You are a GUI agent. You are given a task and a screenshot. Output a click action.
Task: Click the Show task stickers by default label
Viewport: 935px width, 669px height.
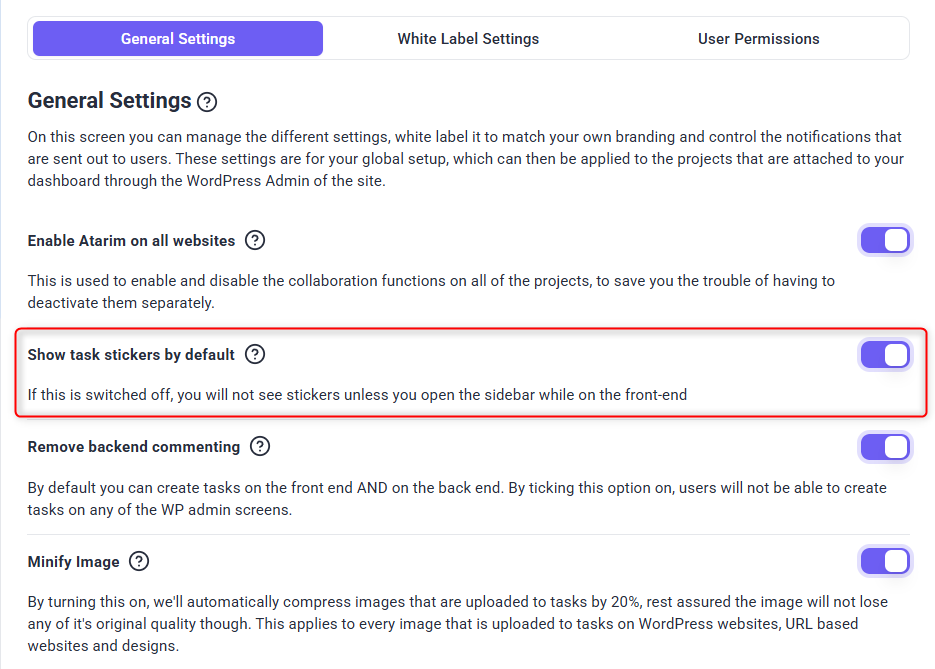tap(131, 355)
